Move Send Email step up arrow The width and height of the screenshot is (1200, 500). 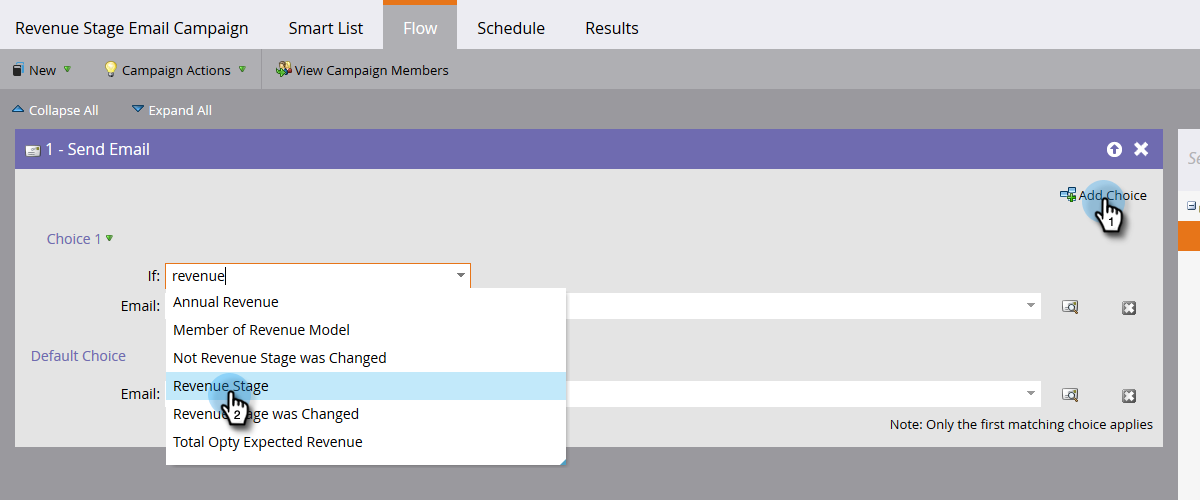pyautogui.click(x=1114, y=149)
